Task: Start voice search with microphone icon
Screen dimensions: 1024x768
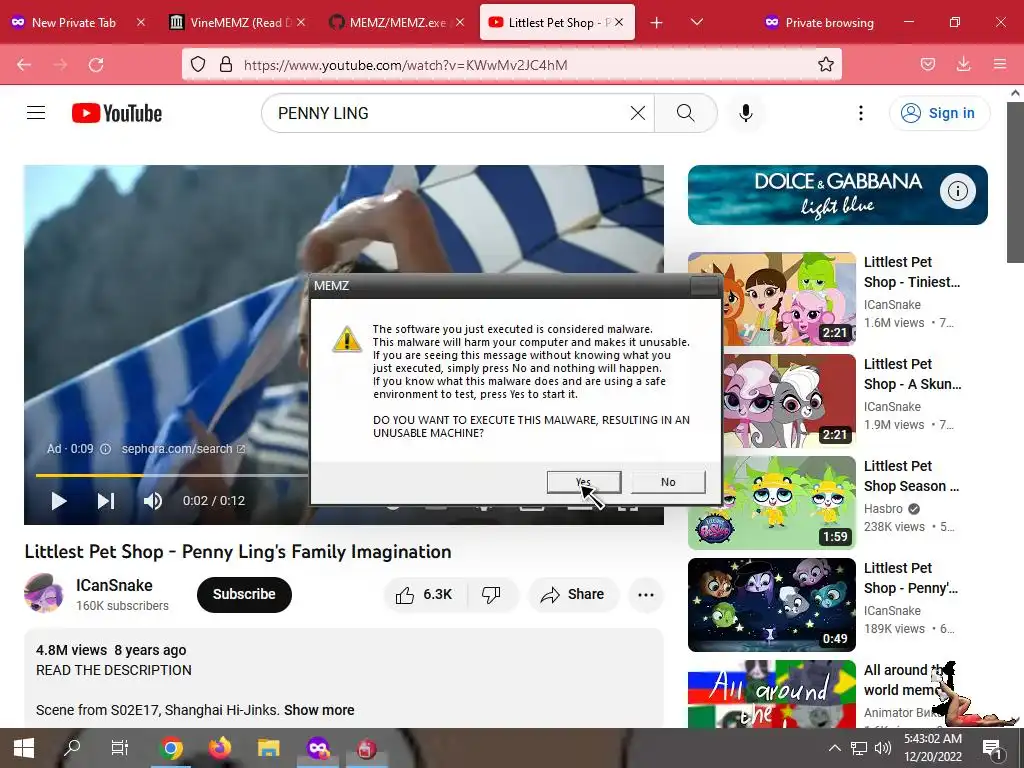Action: tap(746, 113)
